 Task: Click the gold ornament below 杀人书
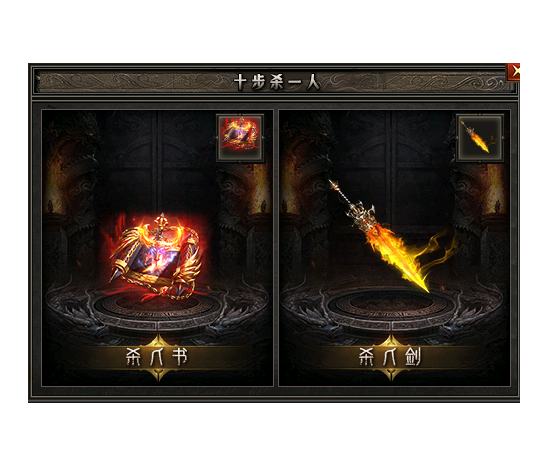[158, 374]
